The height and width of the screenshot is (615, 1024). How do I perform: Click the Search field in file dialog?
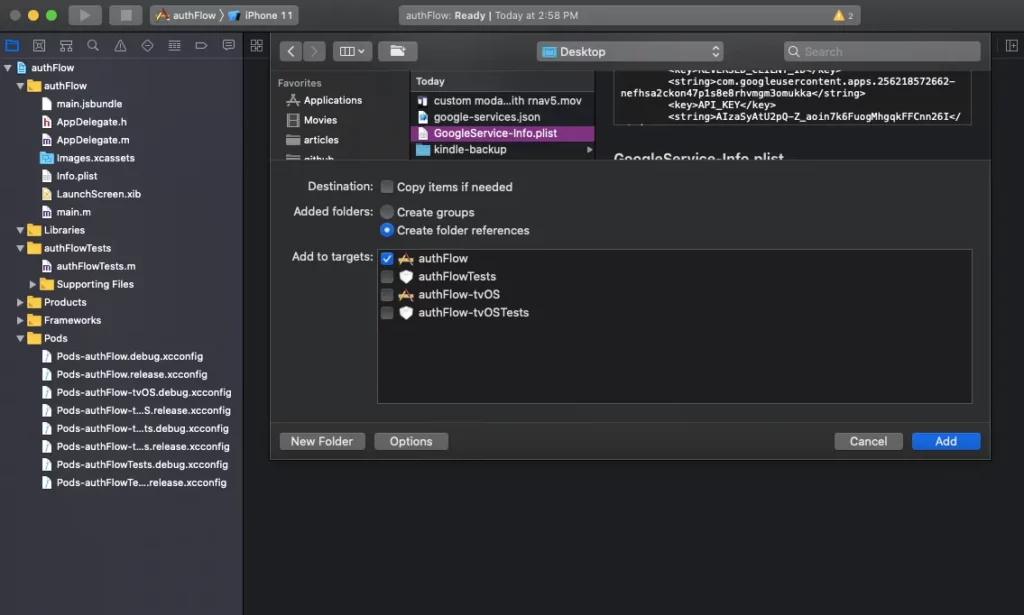(x=882, y=52)
